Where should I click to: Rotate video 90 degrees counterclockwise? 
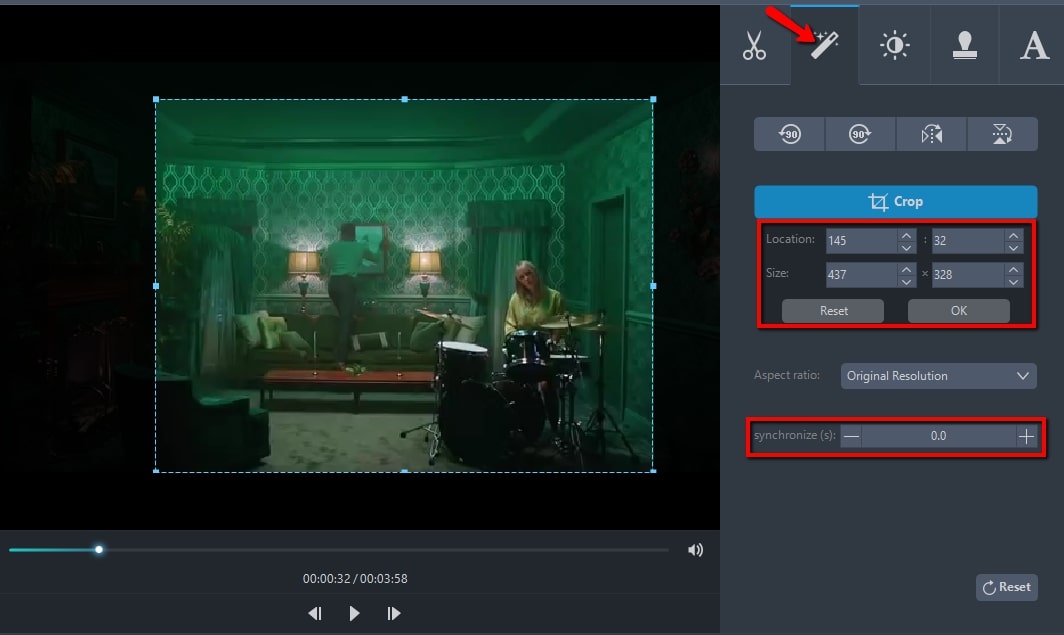pos(789,134)
